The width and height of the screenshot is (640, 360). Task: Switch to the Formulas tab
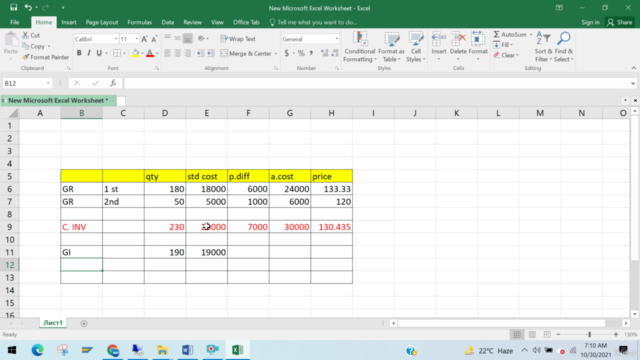[x=139, y=22]
